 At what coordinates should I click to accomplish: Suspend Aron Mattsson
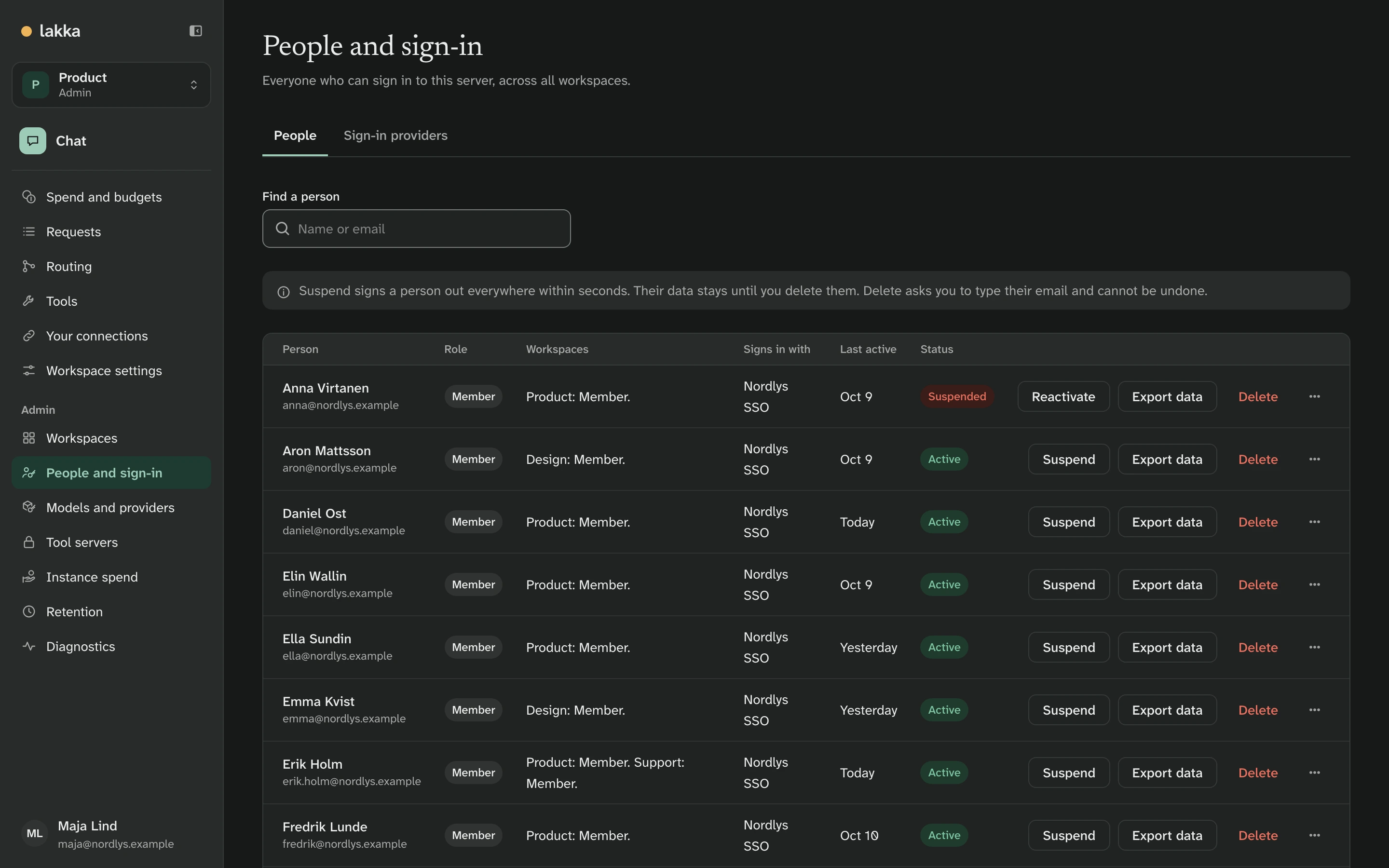[1069, 459]
